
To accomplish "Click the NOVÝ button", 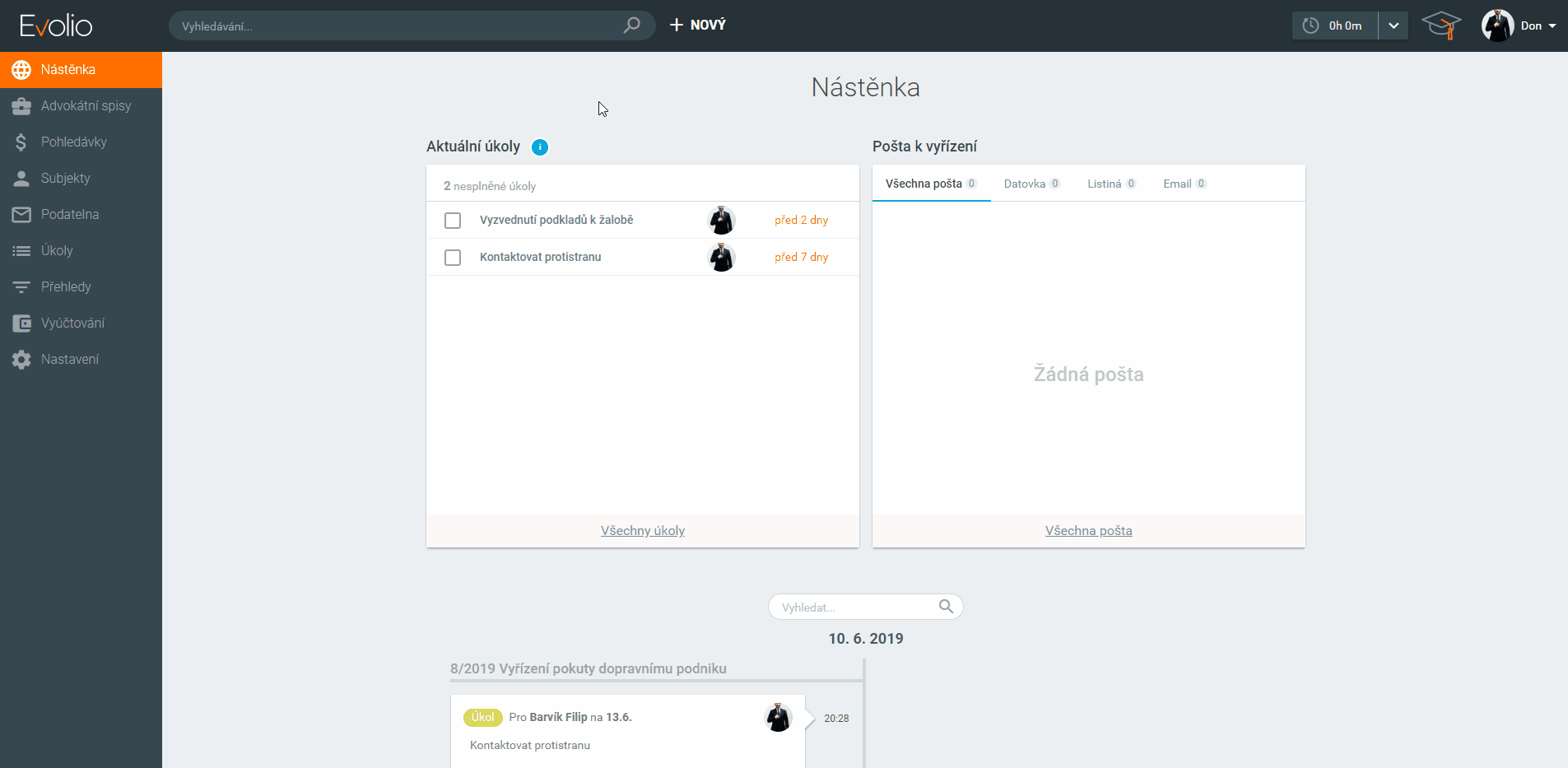I will pyautogui.click(x=698, y=26).
